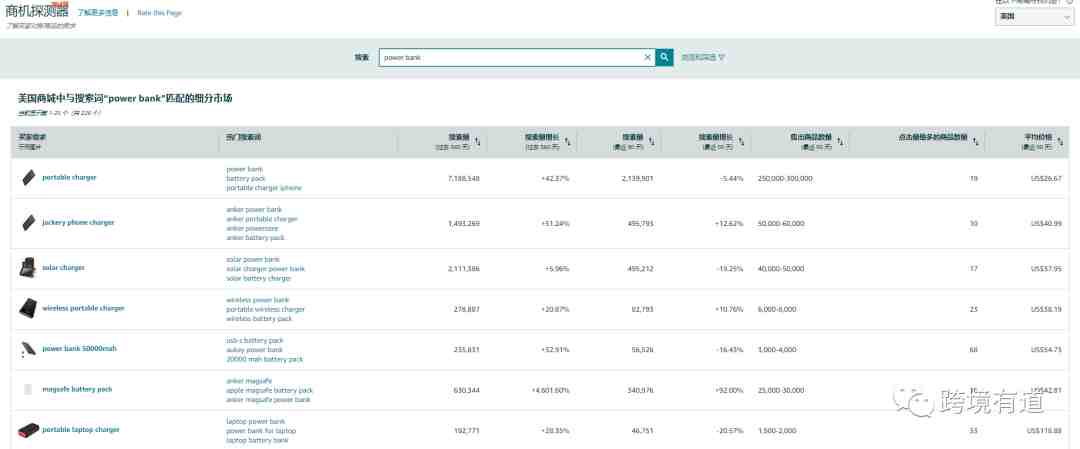Image resolution: width=1080 pixels, height=449 pixels.
Task: Select units sold range 25,000-30,000
Action: (781, 390)
